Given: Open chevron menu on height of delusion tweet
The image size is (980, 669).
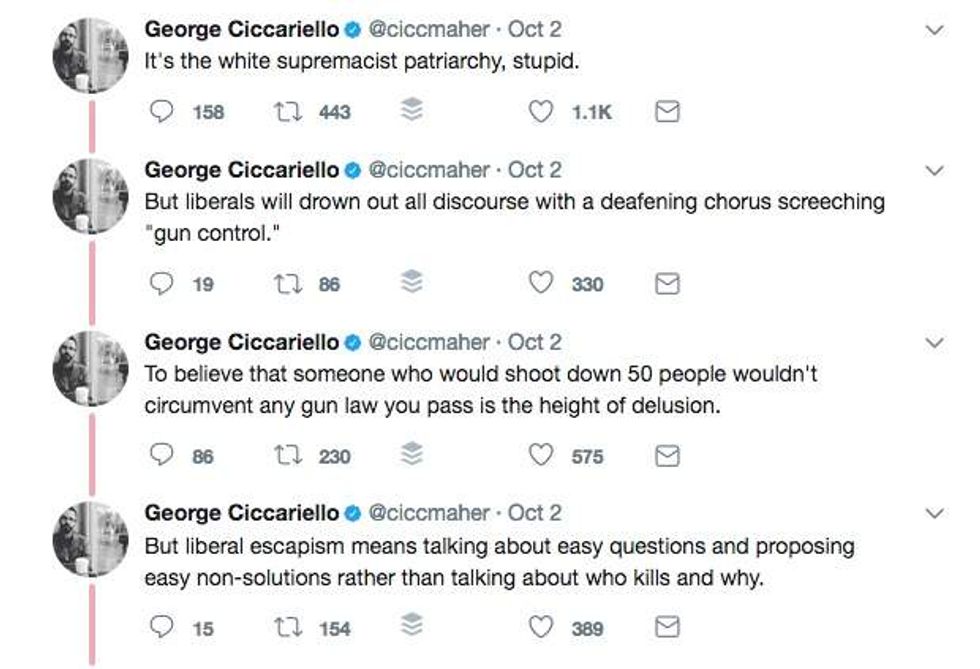Looking at the screenshot, I should click(x=934, y=343).
